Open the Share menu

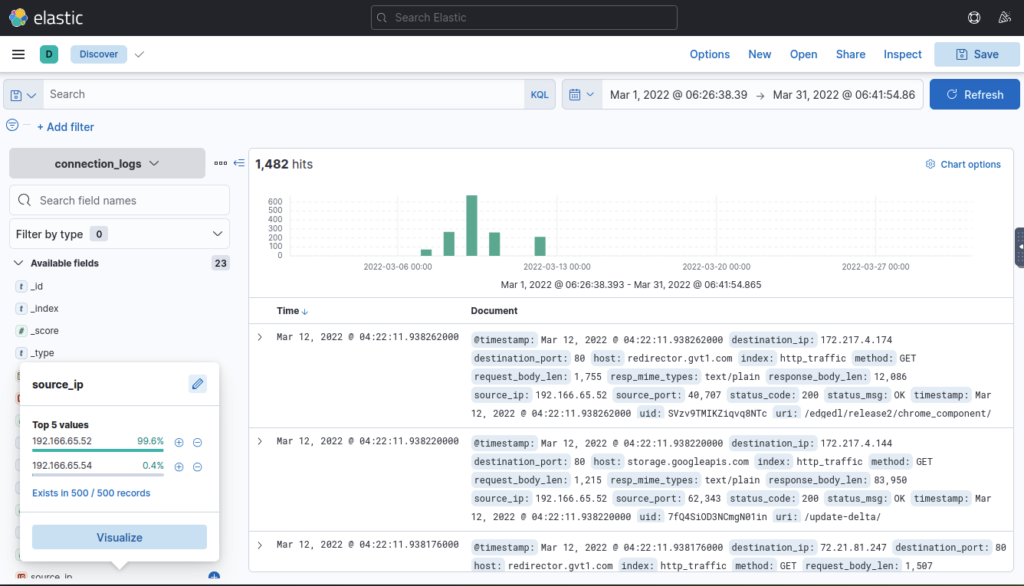pyautogui.click(x=850, y=54)
